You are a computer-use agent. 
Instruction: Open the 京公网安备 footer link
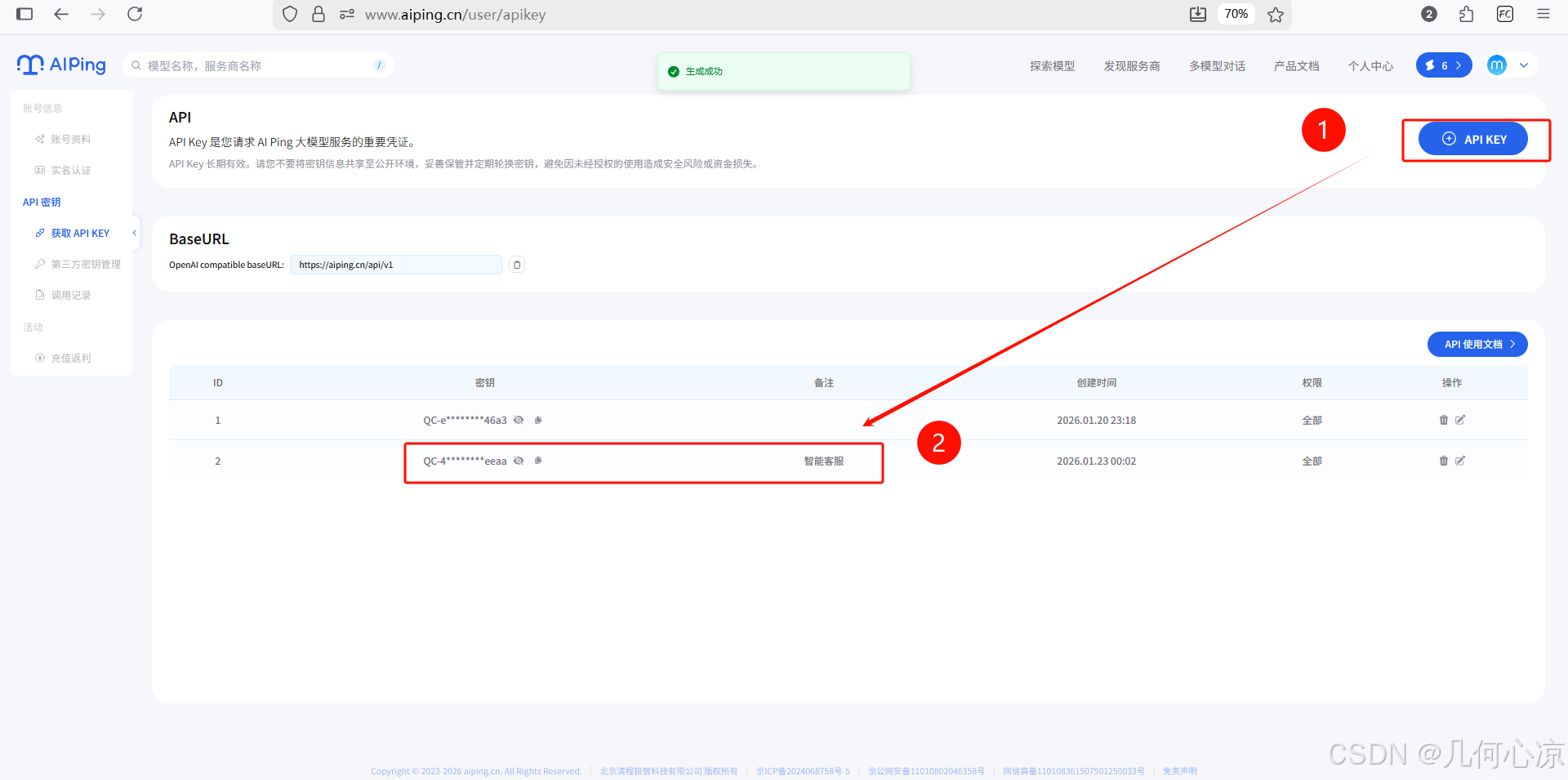[x=926, y=771]
